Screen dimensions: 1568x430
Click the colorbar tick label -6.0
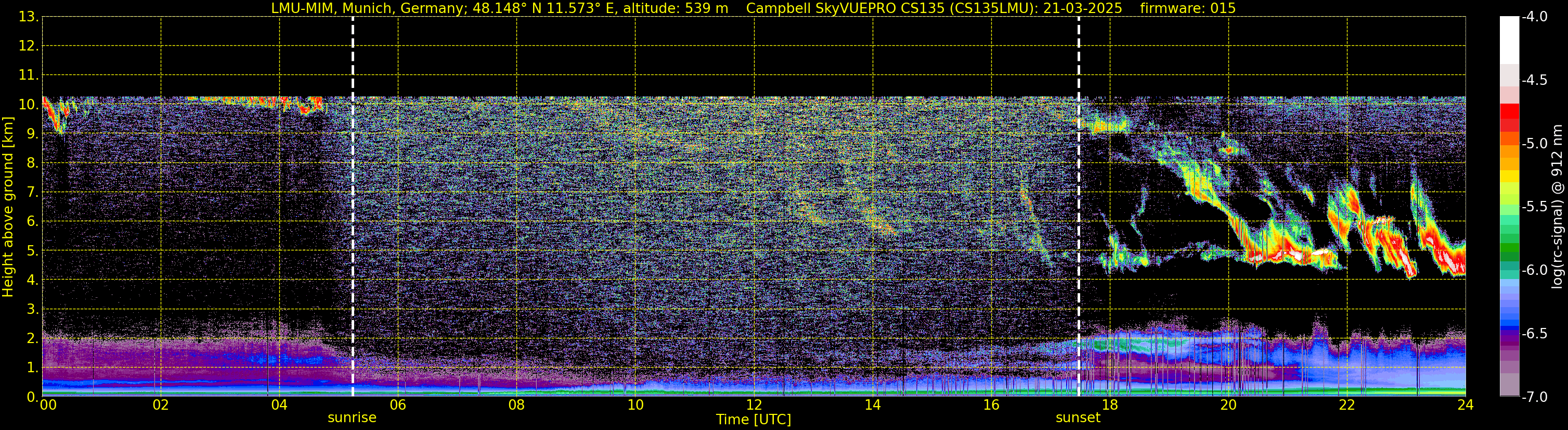tap(1534, 270)
